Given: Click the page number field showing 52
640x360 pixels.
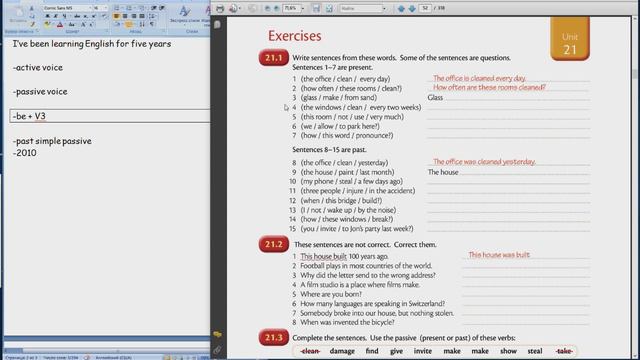Looking at the screenshot, I should [425, 8].
